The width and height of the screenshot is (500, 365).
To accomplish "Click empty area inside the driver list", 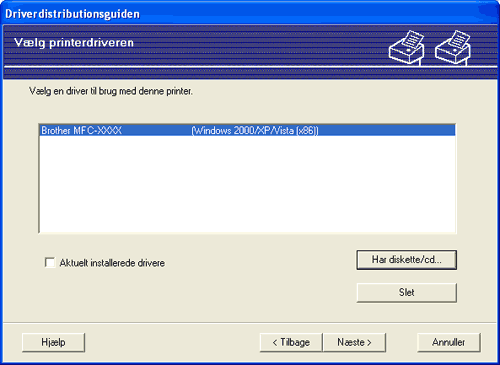I will [247, 184].
